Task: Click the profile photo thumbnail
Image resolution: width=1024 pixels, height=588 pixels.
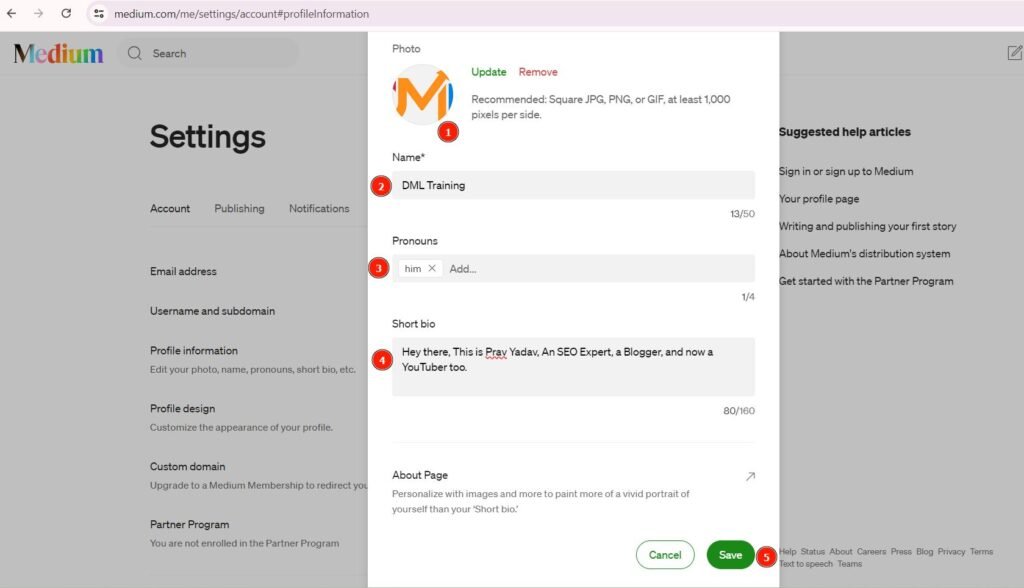Action: pyautogui.click(x=423, y=95)
